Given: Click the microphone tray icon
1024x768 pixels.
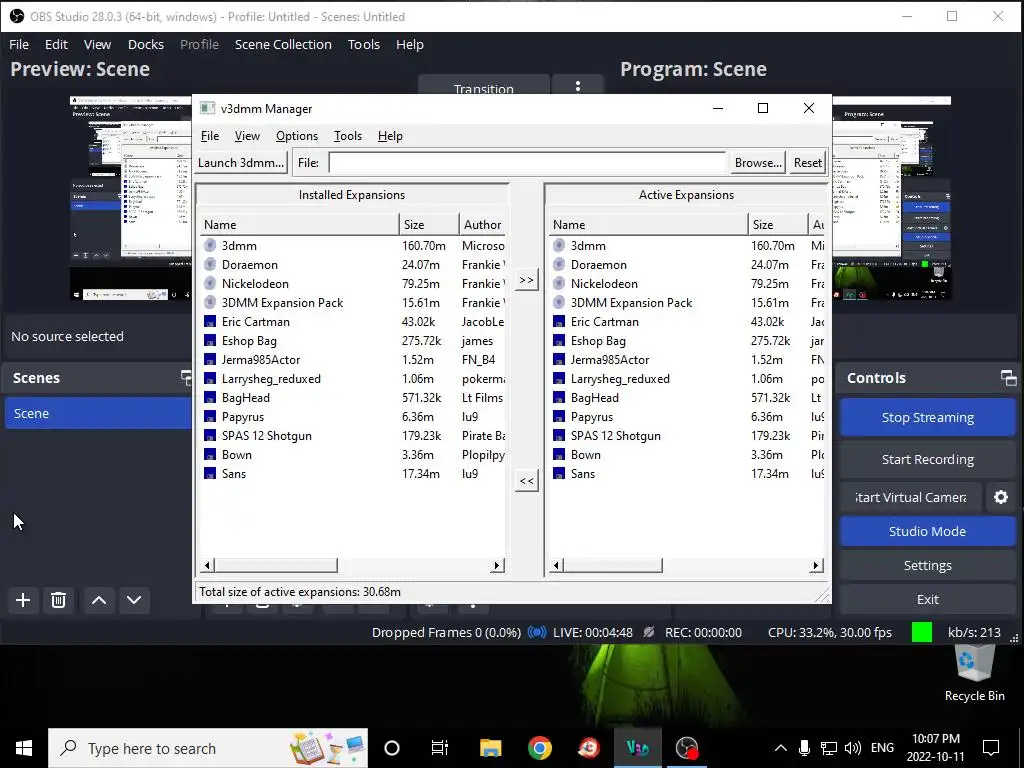Looking at the screenshot, I should tap(805, 748).
